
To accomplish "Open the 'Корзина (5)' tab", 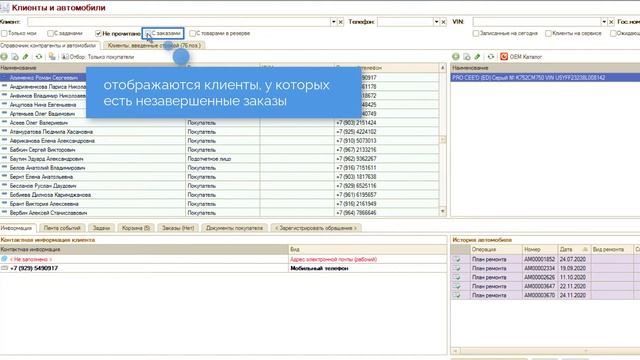I will point(136,228).
